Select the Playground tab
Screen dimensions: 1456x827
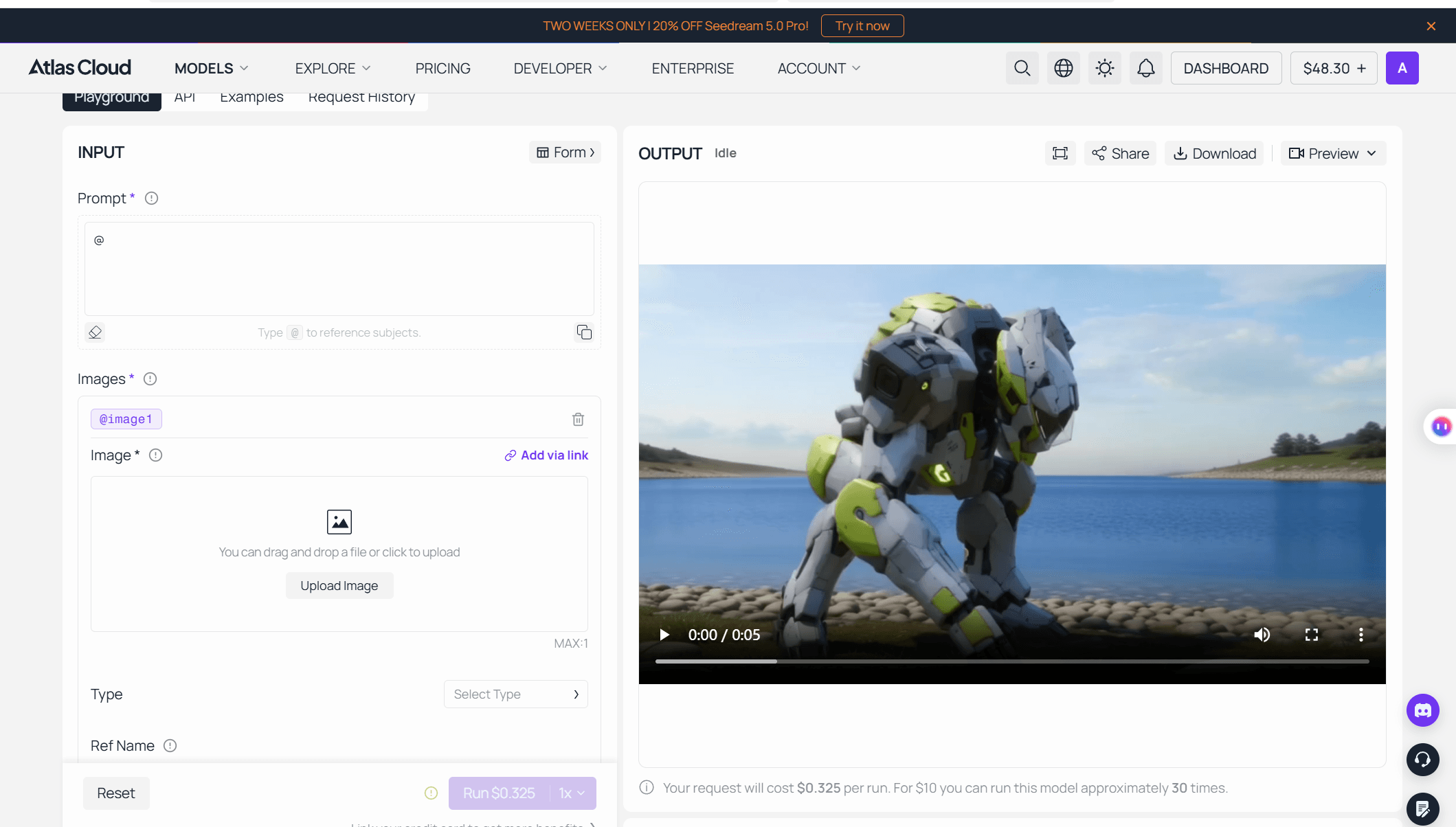click(112, 98)
